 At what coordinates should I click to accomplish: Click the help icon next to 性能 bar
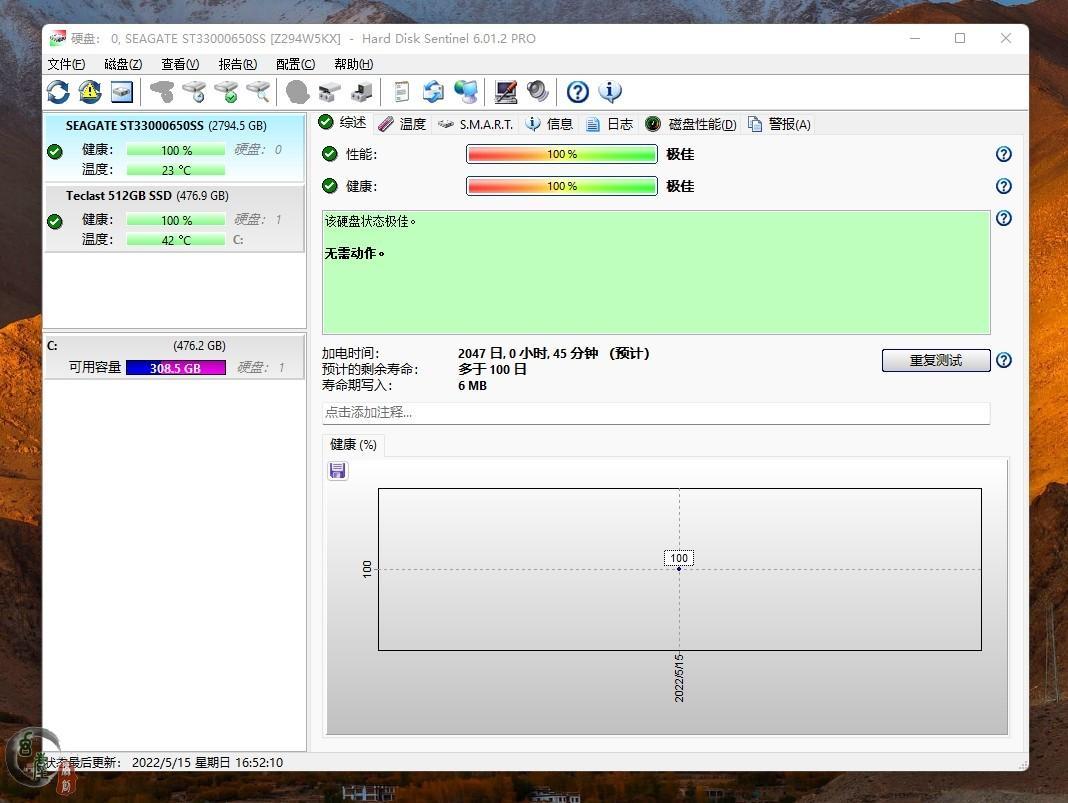click(x=1004, y=154)
